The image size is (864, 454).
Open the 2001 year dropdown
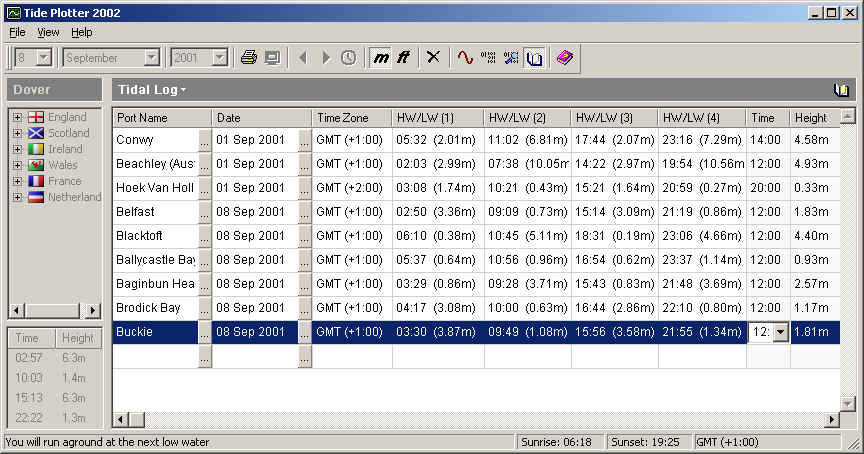click(220, 57)
